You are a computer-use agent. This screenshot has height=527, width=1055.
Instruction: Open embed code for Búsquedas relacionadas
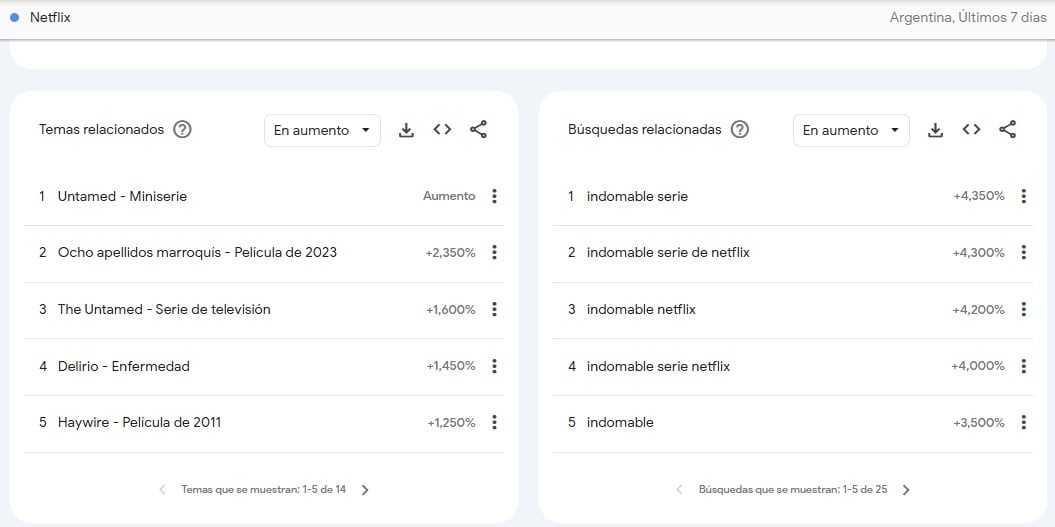(x=971, y=129)
